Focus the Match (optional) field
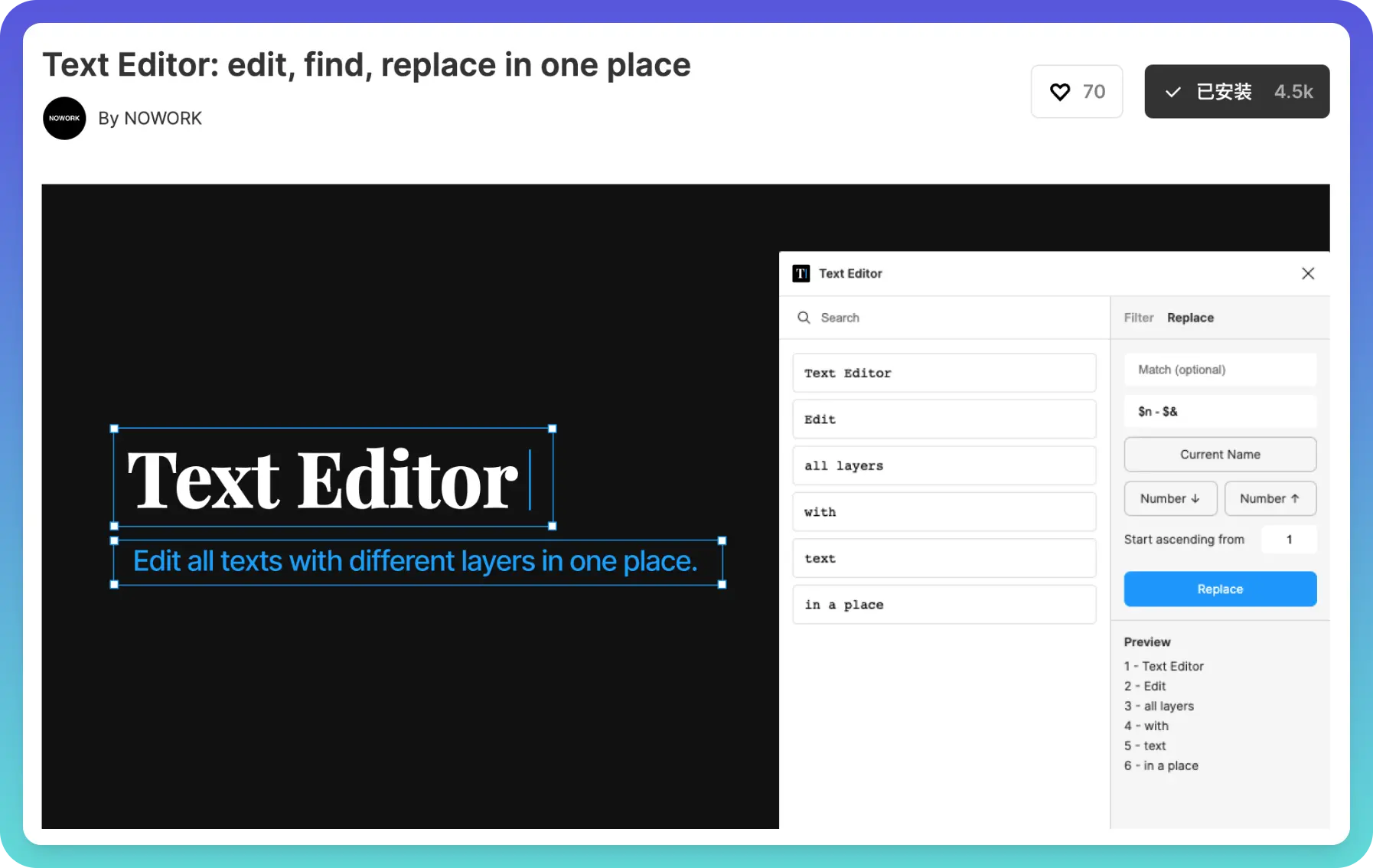 pyautogui.click(x=1219, y=370)
